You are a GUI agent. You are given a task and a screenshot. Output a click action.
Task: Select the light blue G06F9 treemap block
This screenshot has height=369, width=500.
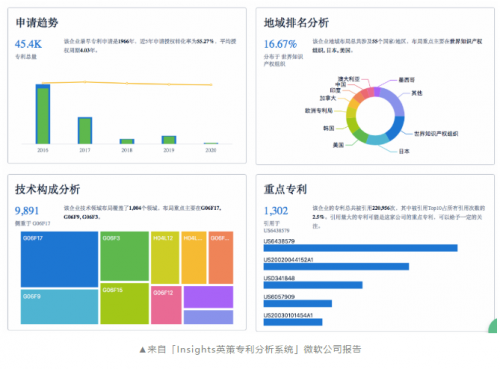pos(60,307)
